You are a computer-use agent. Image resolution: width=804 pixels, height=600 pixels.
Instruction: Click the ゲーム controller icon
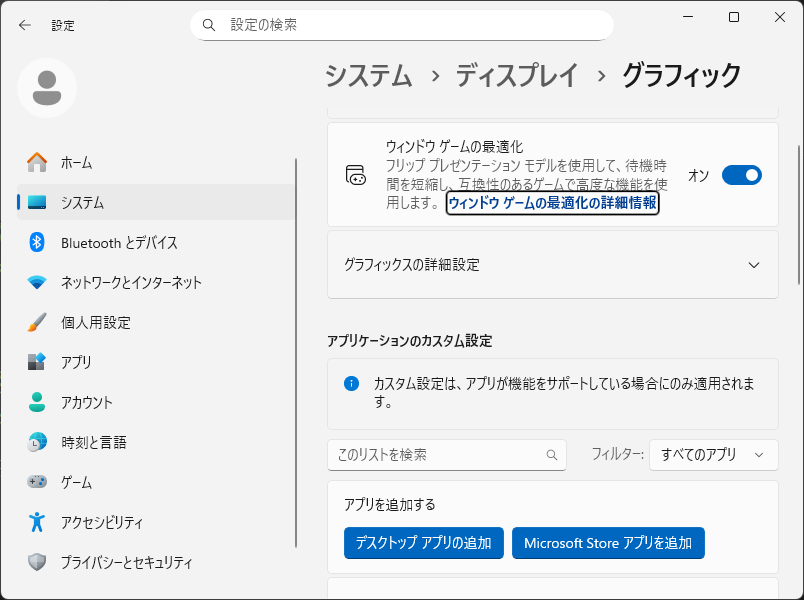pyautogui.click(x=37, y=482)
